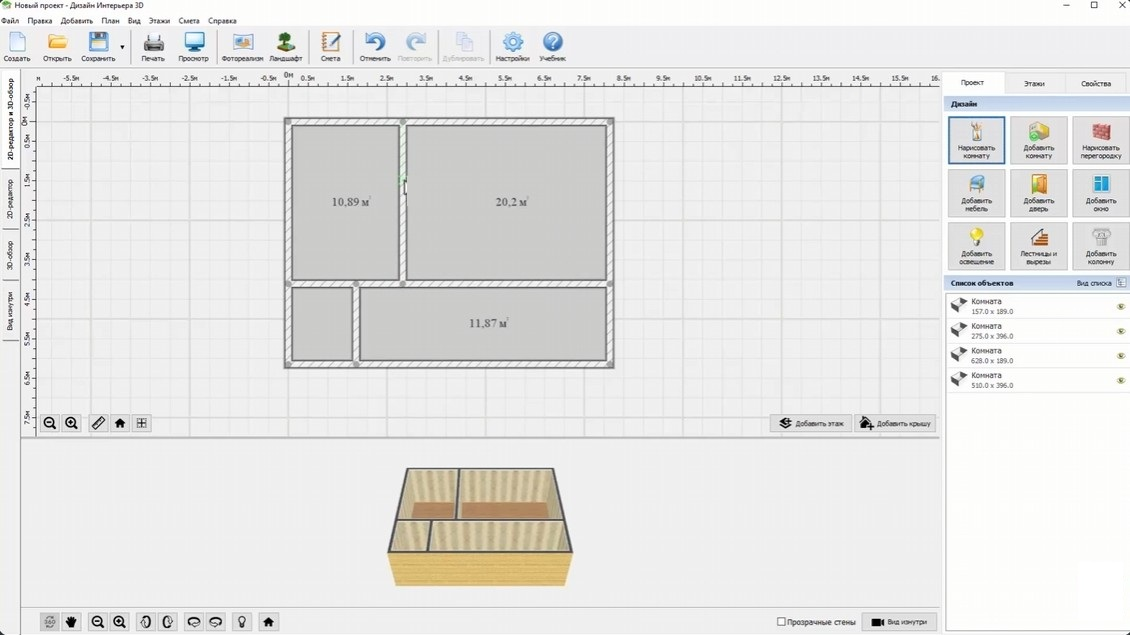Open Фотореализм rendering from the toolbar
Image resolution: width=1130 pixels, height=635 pixels.
click(242, 47)
